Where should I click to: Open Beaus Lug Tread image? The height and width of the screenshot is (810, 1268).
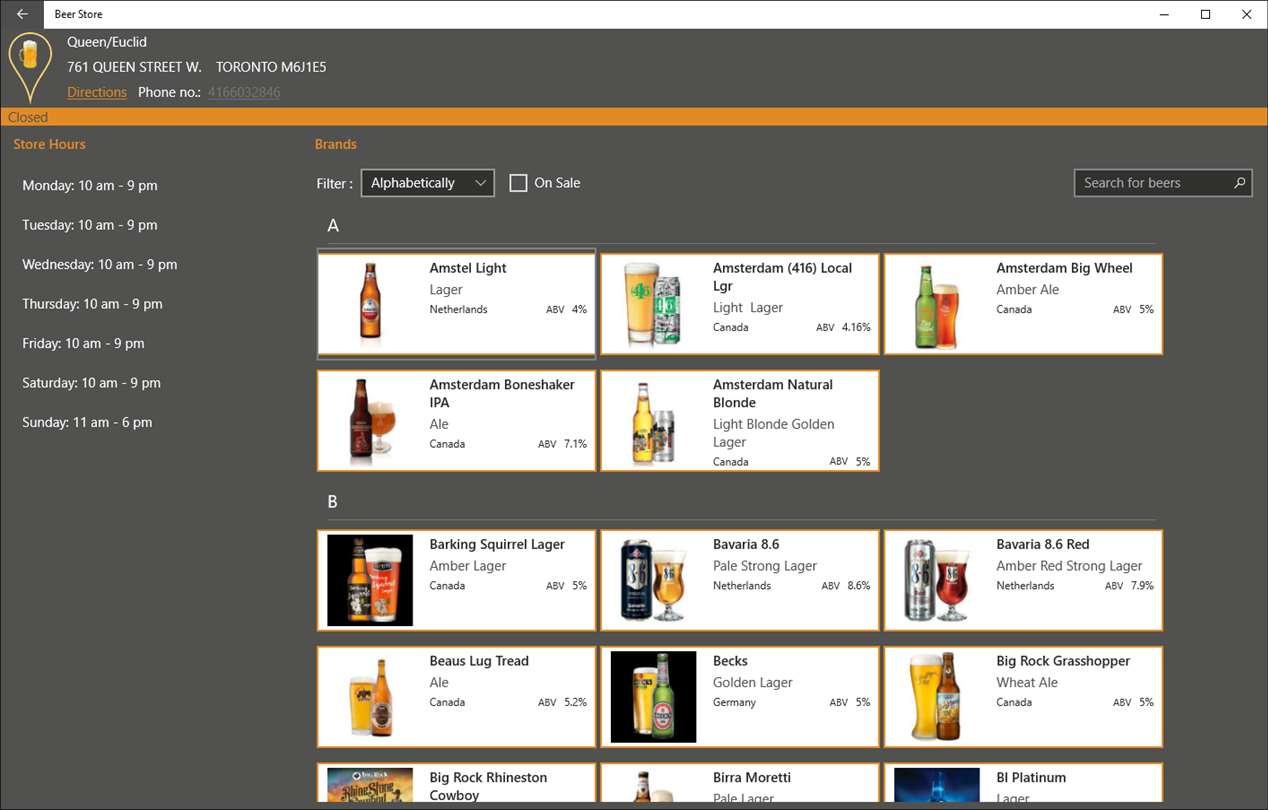point(370,697)
